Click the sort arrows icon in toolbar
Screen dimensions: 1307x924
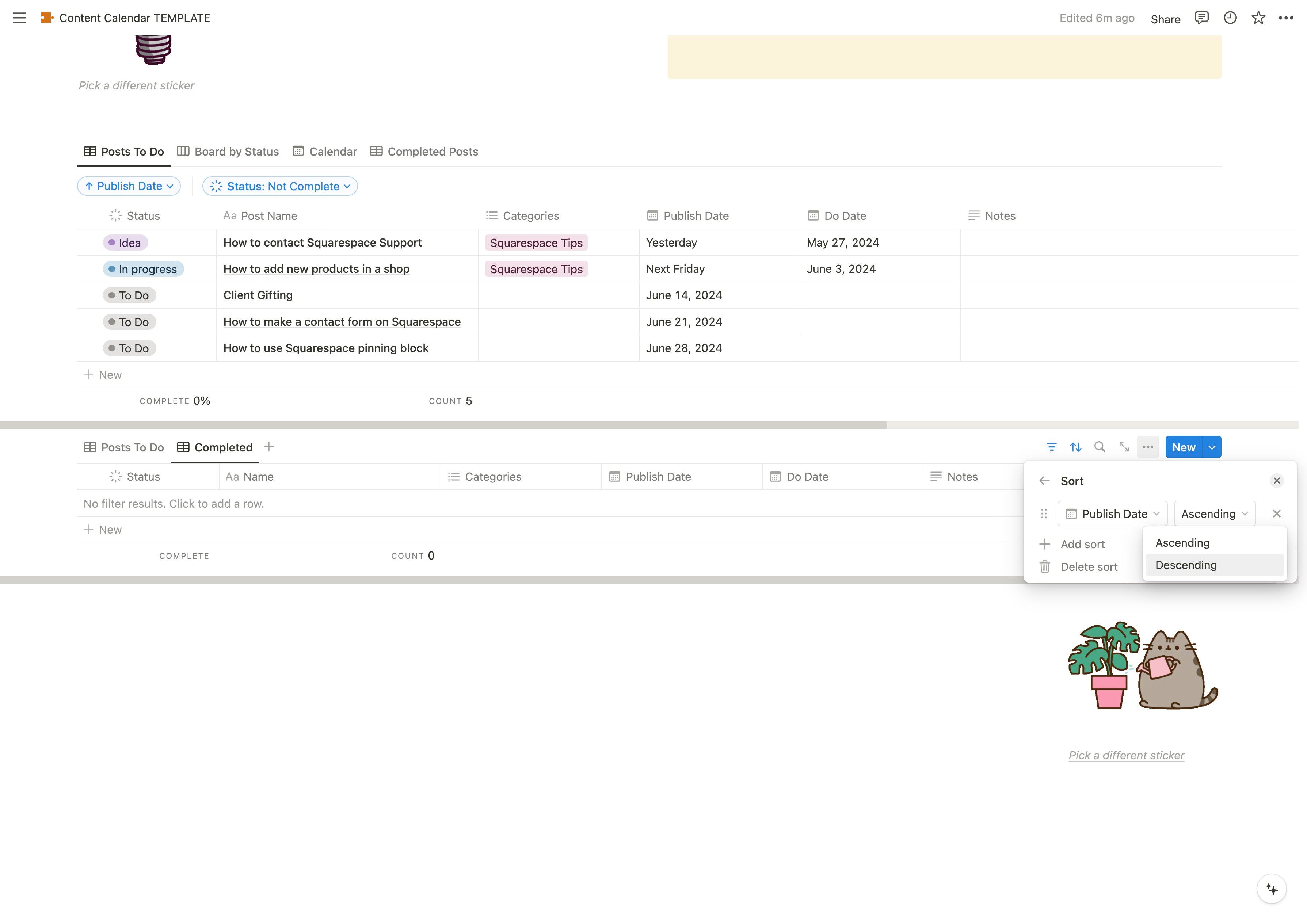pos(1075,447)
